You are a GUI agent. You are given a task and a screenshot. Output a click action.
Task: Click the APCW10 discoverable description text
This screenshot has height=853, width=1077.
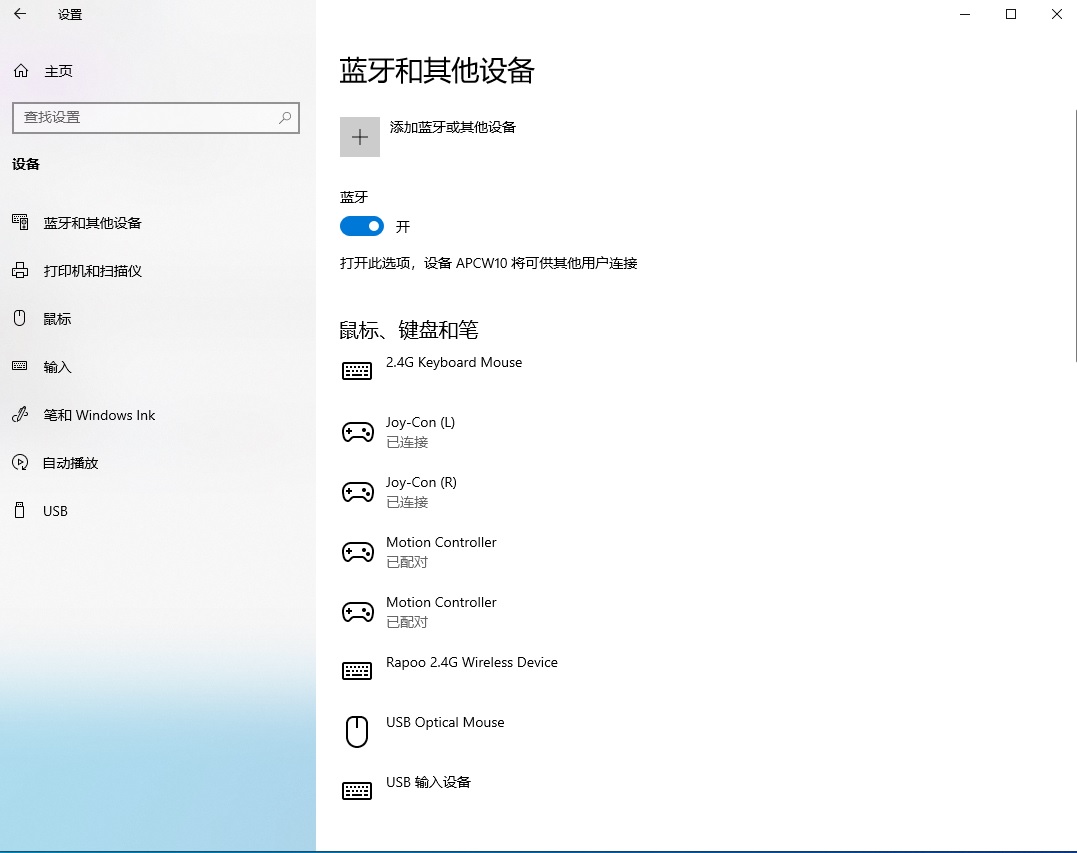(x=488, y=263)
